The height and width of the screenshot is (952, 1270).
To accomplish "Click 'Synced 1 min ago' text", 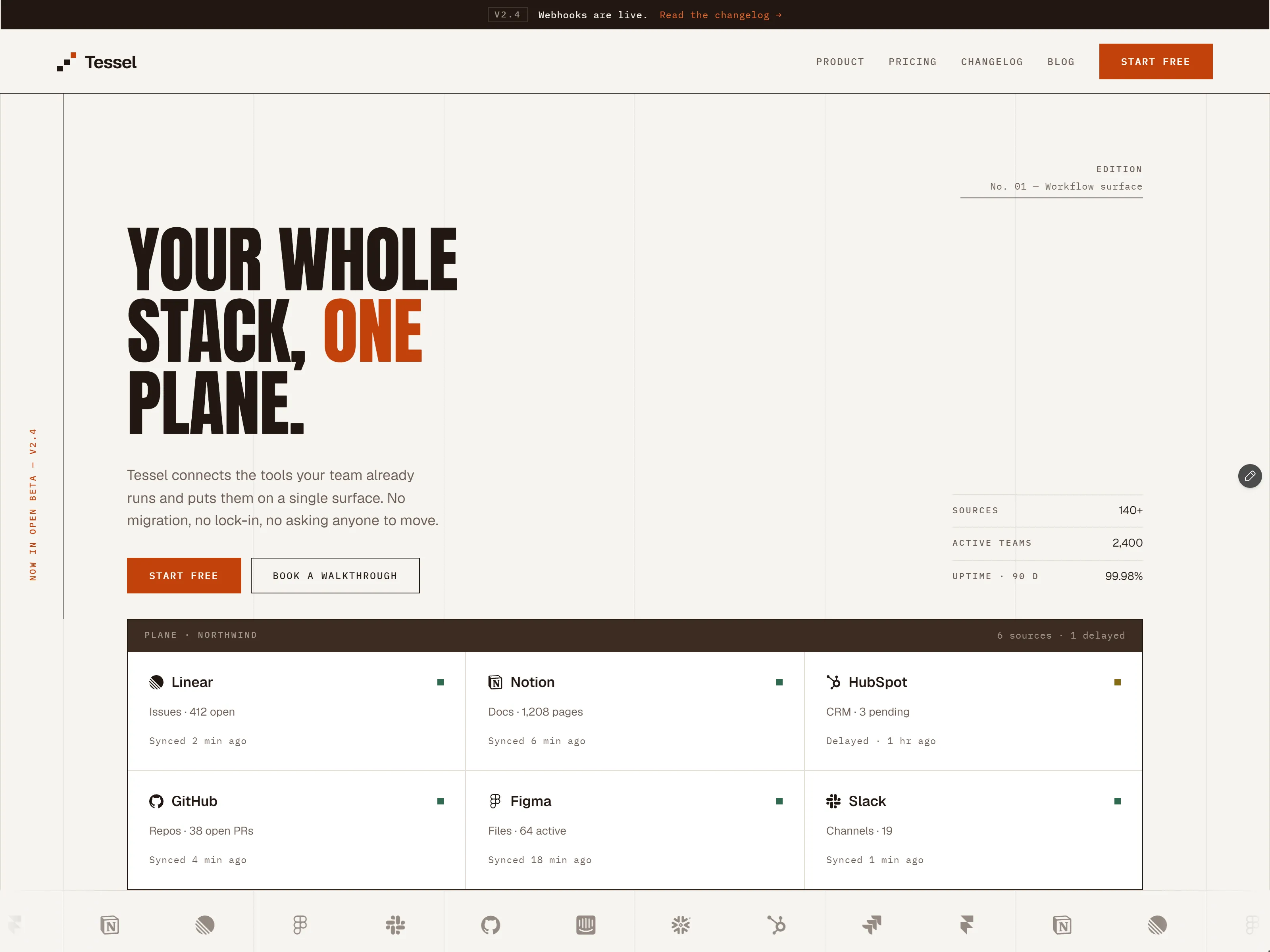I will tap(874, 860).
